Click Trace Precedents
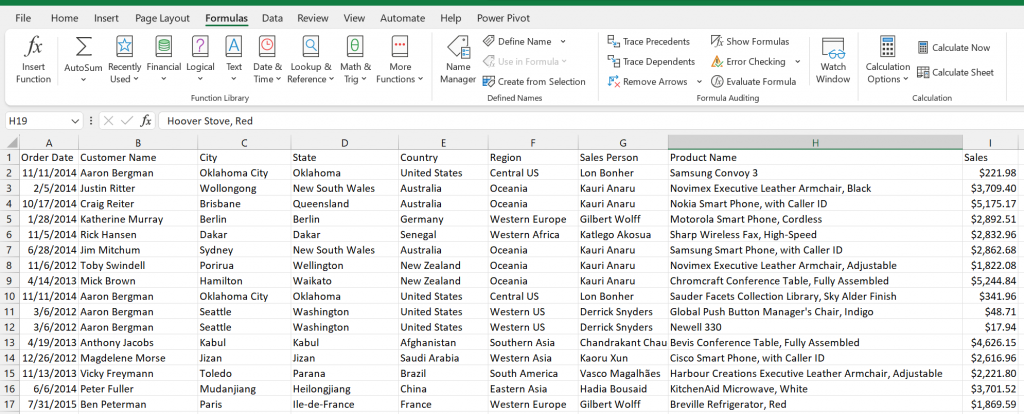Screen dimensions: 1024x414 tap(648, 41)
